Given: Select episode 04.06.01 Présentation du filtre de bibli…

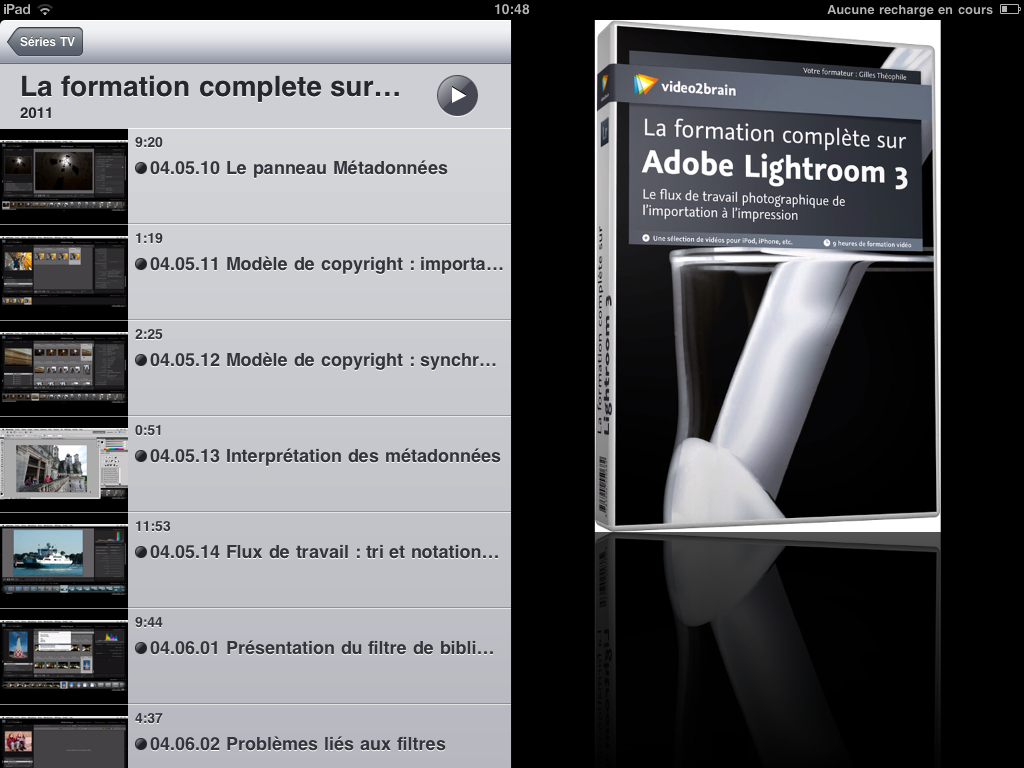Looking at the screenshot, I should 255,656.
